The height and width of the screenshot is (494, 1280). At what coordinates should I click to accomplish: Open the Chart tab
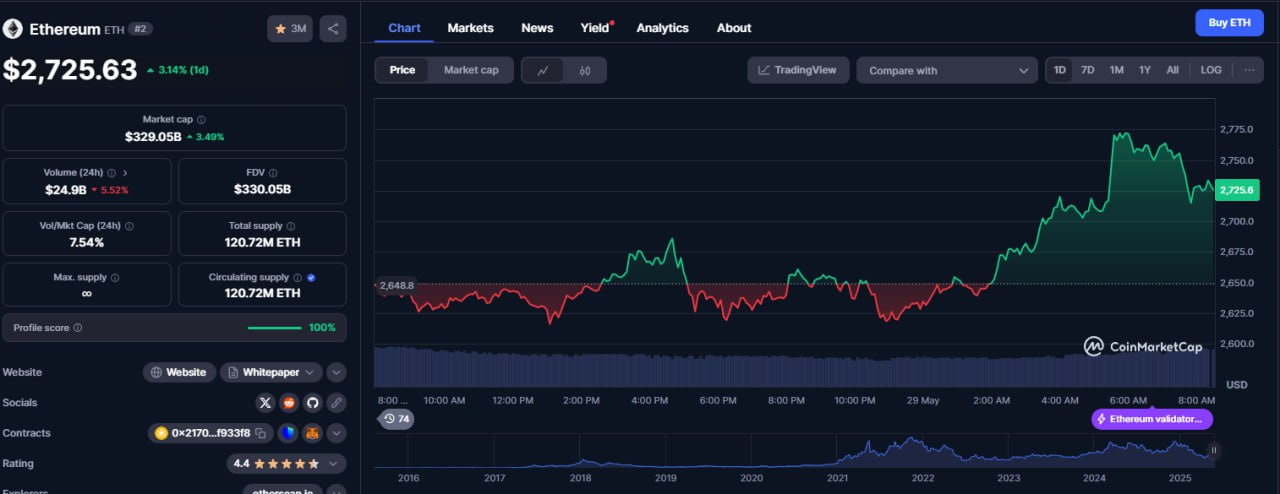pos(404,28)
